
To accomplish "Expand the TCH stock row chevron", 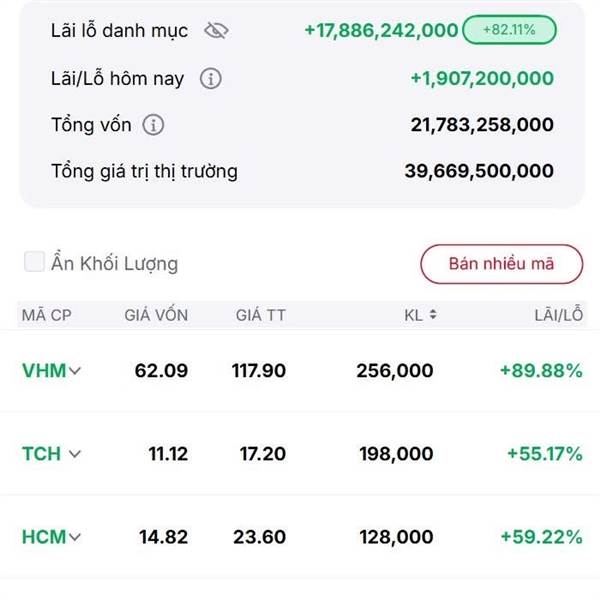I will pos(75,454).
